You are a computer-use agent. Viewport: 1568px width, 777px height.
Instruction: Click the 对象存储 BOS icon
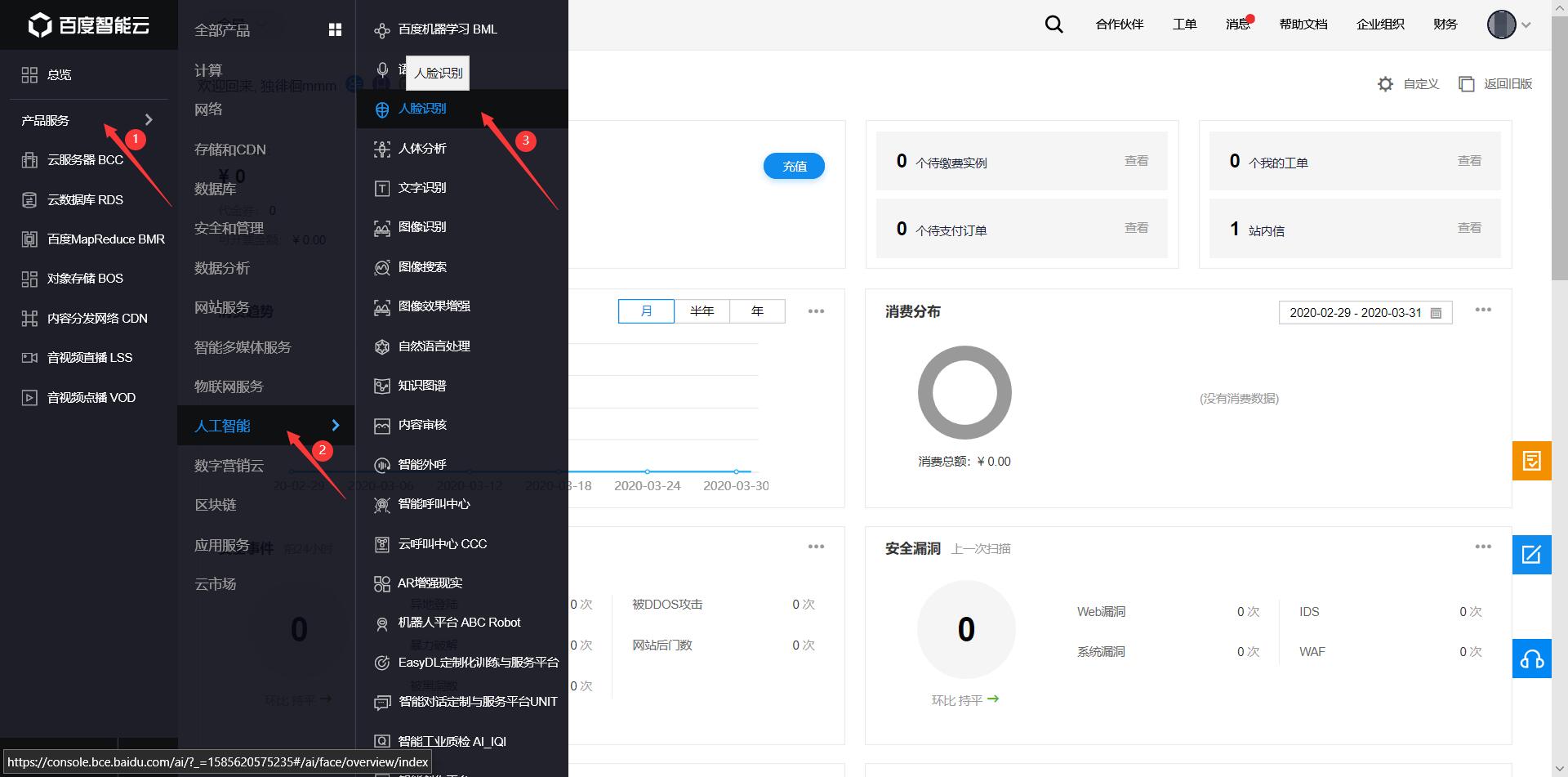[x=29, y=279]
